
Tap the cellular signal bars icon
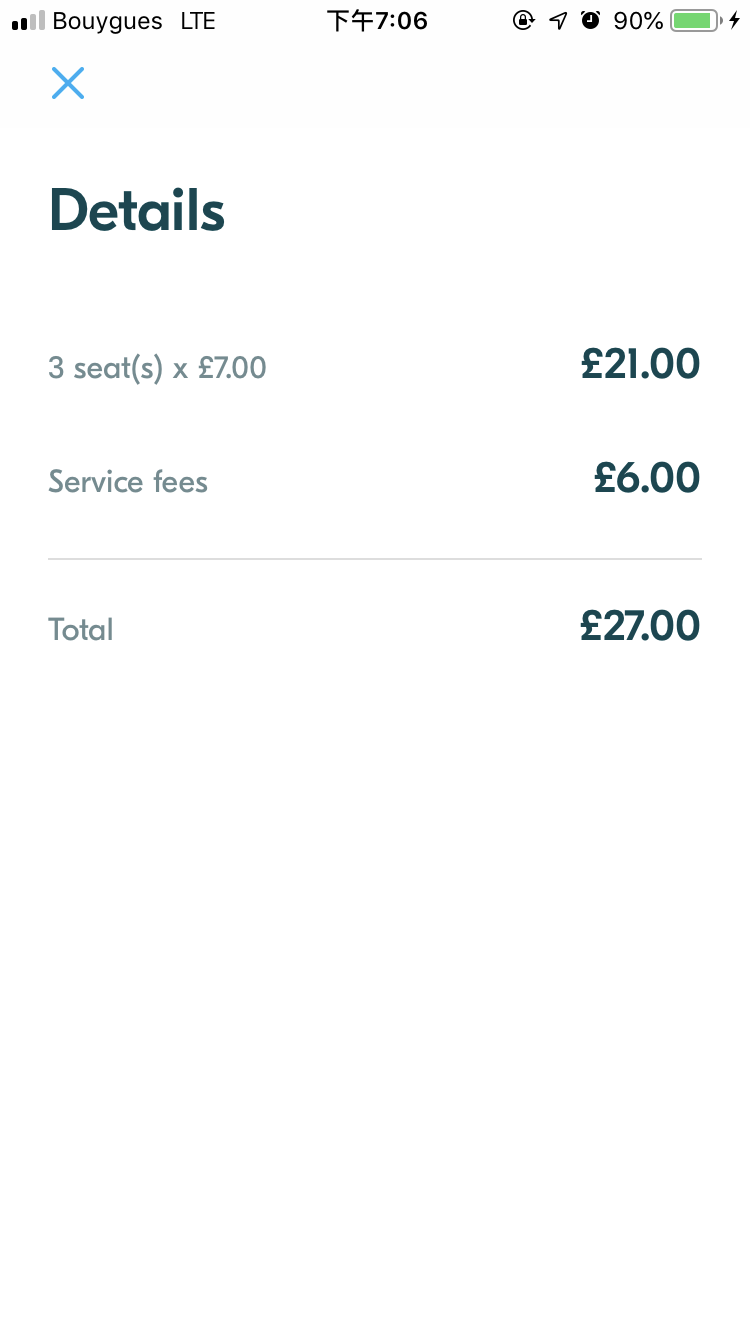tap(28, 21)
